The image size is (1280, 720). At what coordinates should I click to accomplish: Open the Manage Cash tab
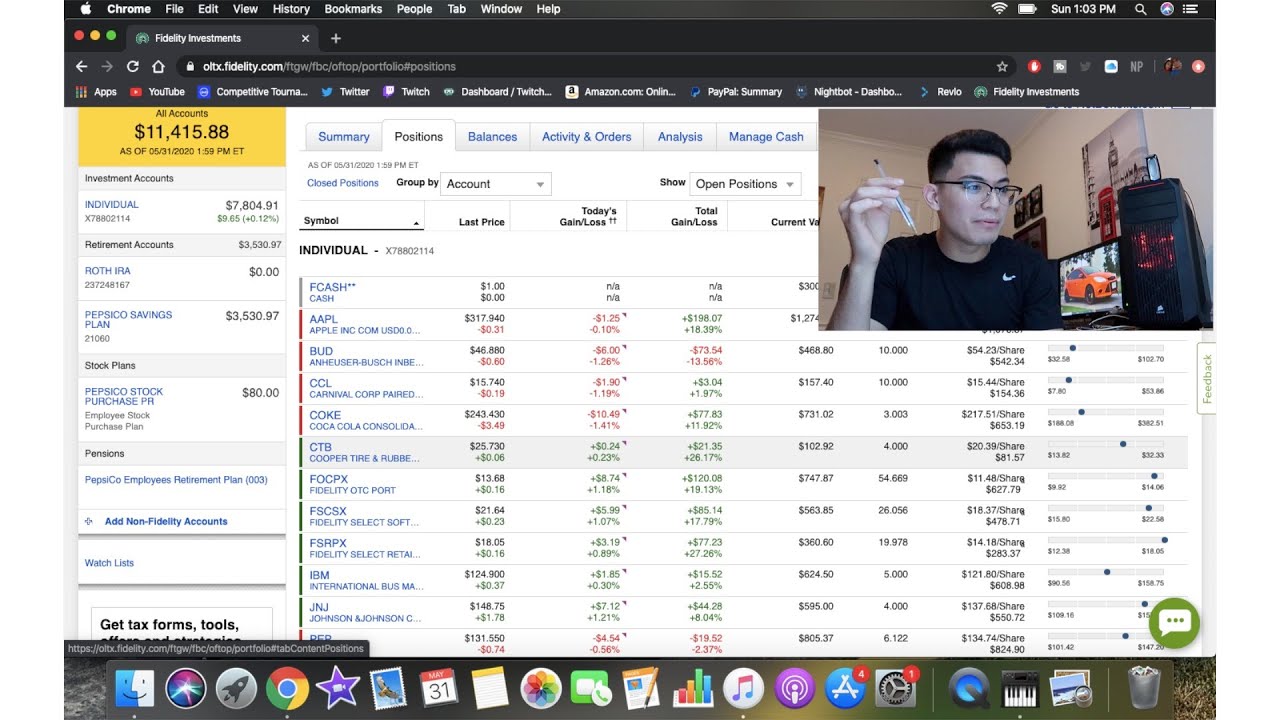point(766,137)
